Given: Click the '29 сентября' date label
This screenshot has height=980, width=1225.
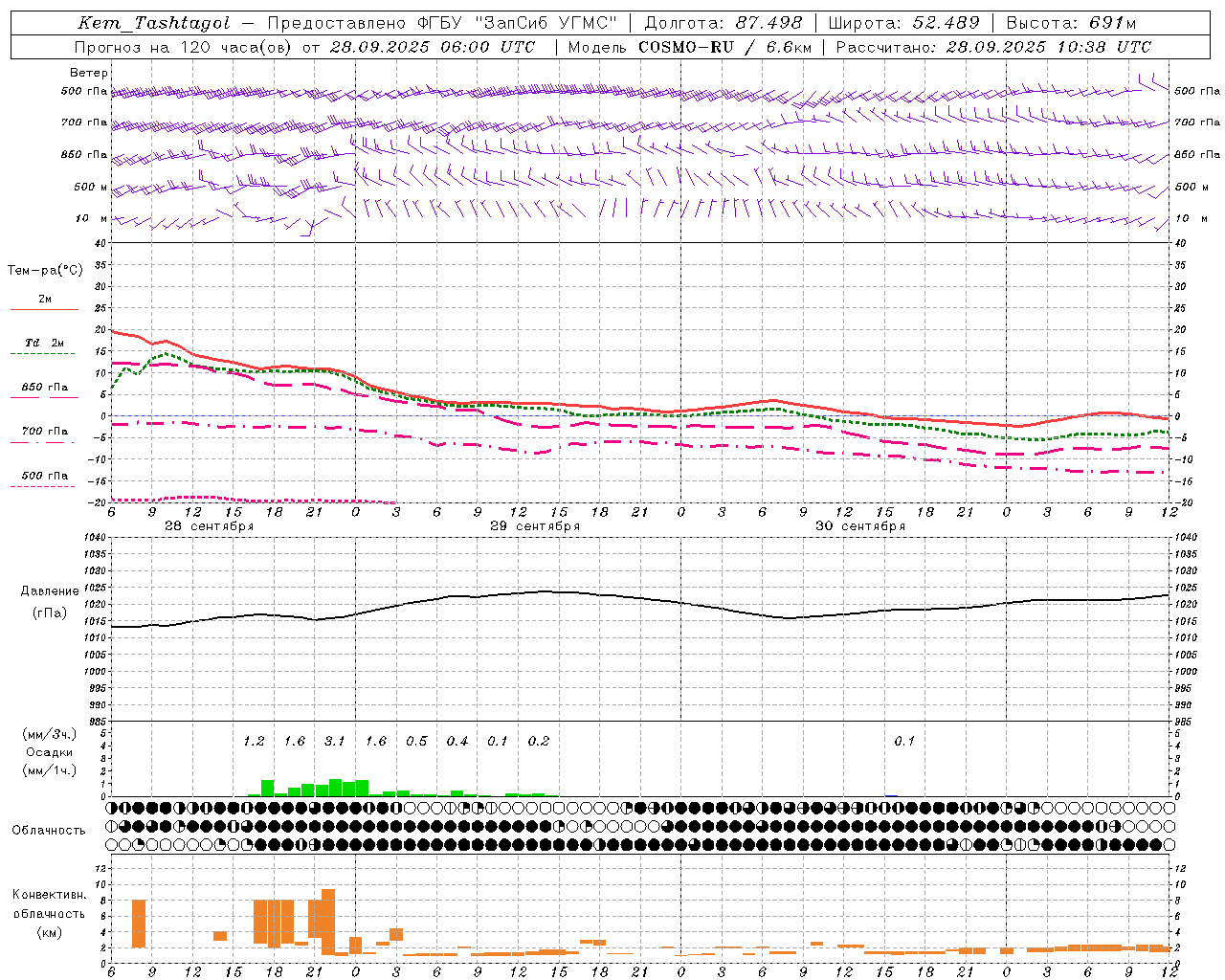Looking at the screenshot, I should 535,526.
